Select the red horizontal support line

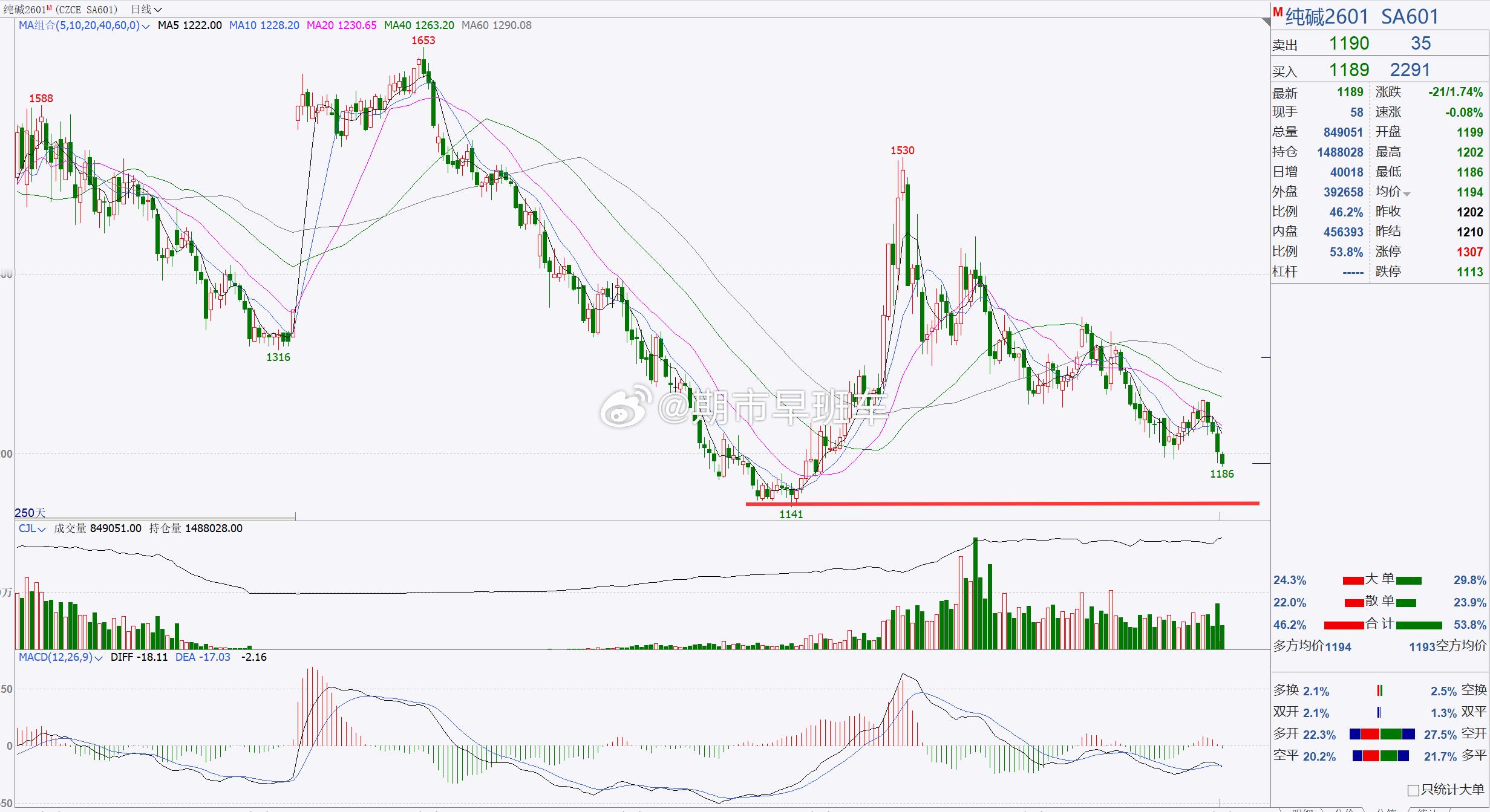[1028, 503]
